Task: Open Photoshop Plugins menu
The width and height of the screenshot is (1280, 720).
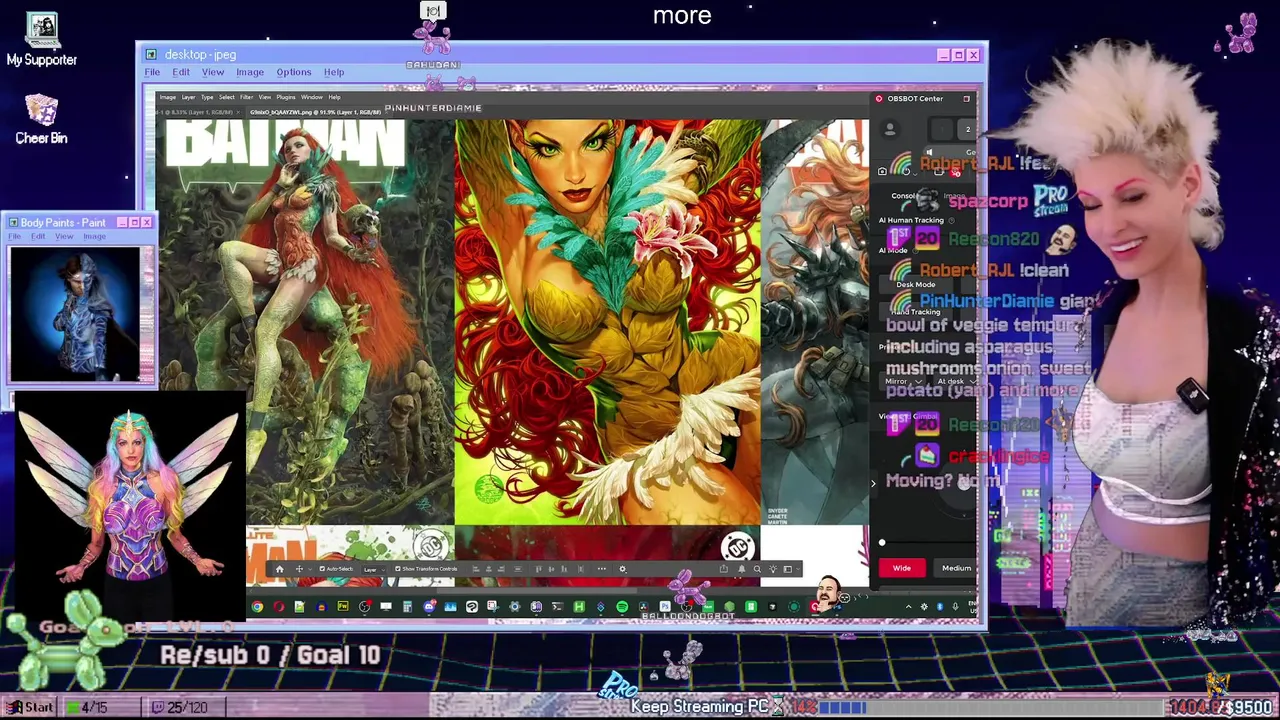Action: [x=286, y=97]
